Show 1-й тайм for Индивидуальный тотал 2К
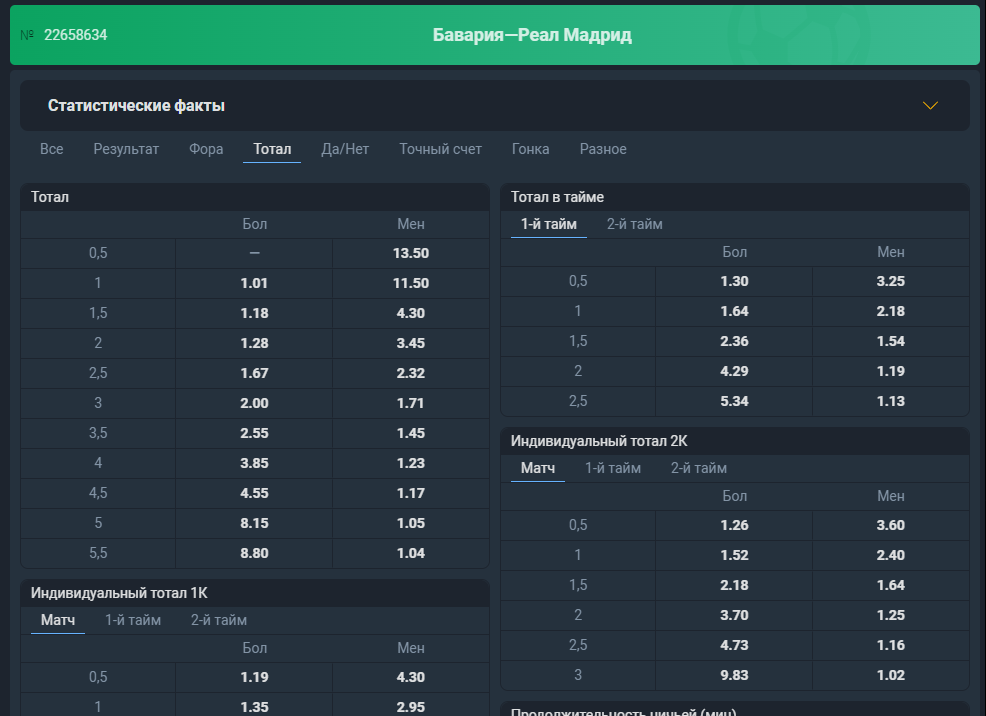Viewport: 986px width, 716px height. click(x=612, y=468)
